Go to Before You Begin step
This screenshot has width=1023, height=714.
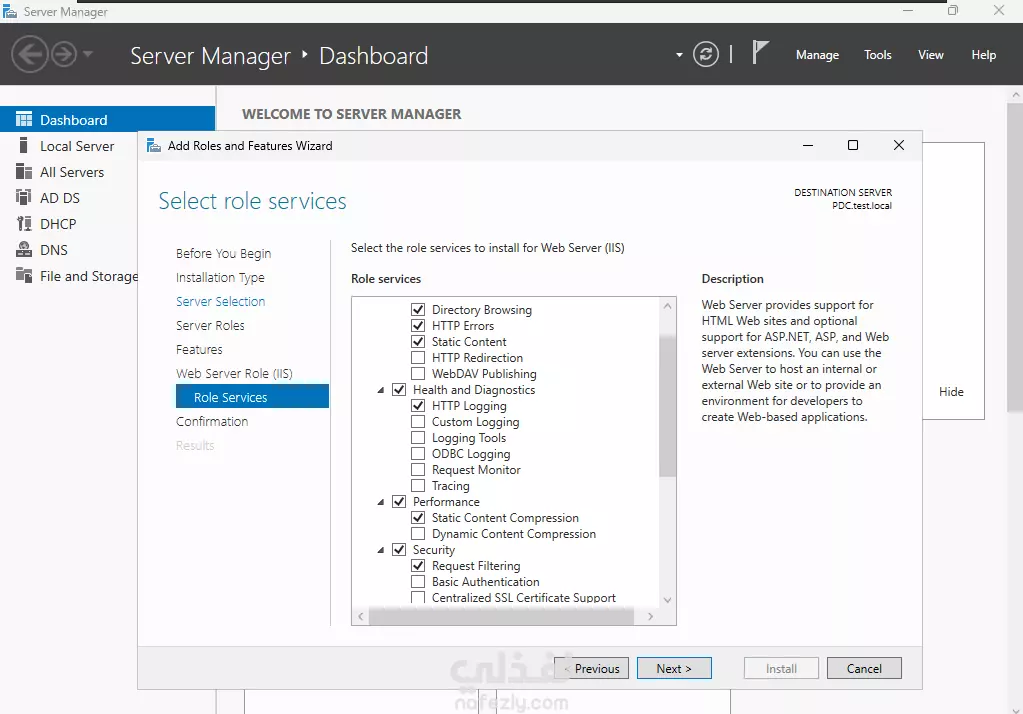[223, 253]
